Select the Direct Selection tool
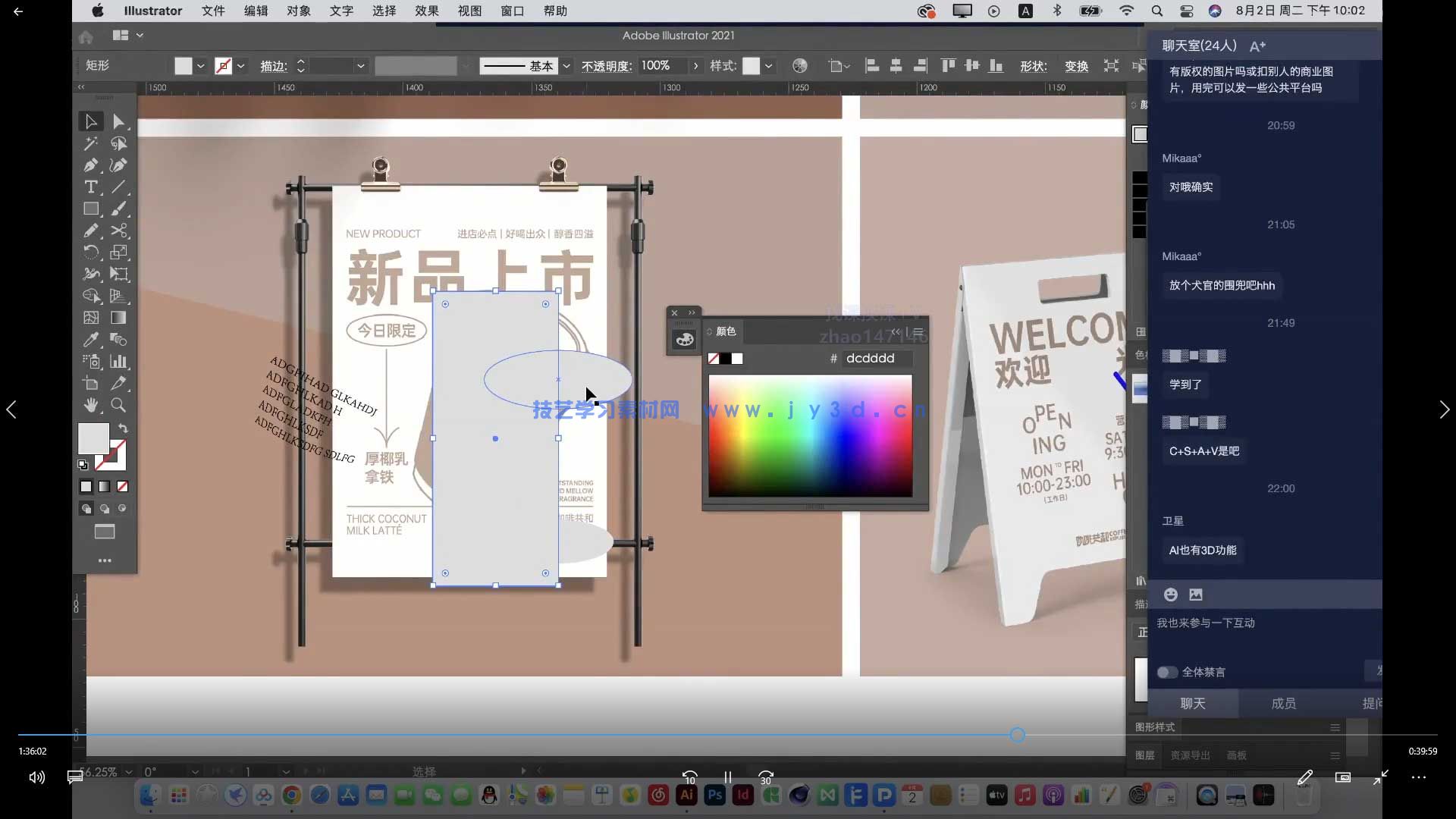Viewport: 1456px width, 819px height. [x=118, y=121]
